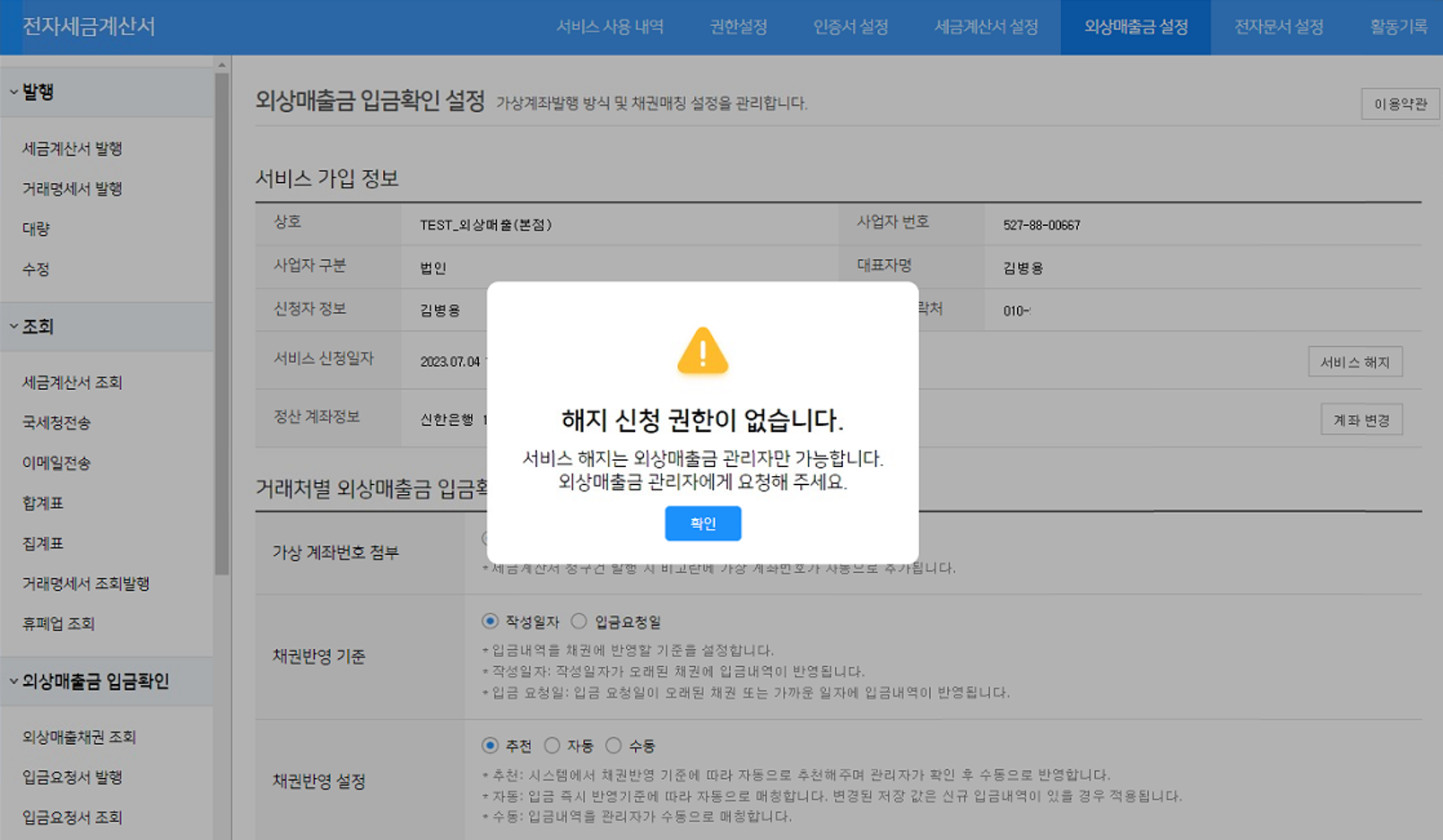Click the 확인 button in the dialog
Viewport: 1443px width, 840px height.
(x=702, y=524)
